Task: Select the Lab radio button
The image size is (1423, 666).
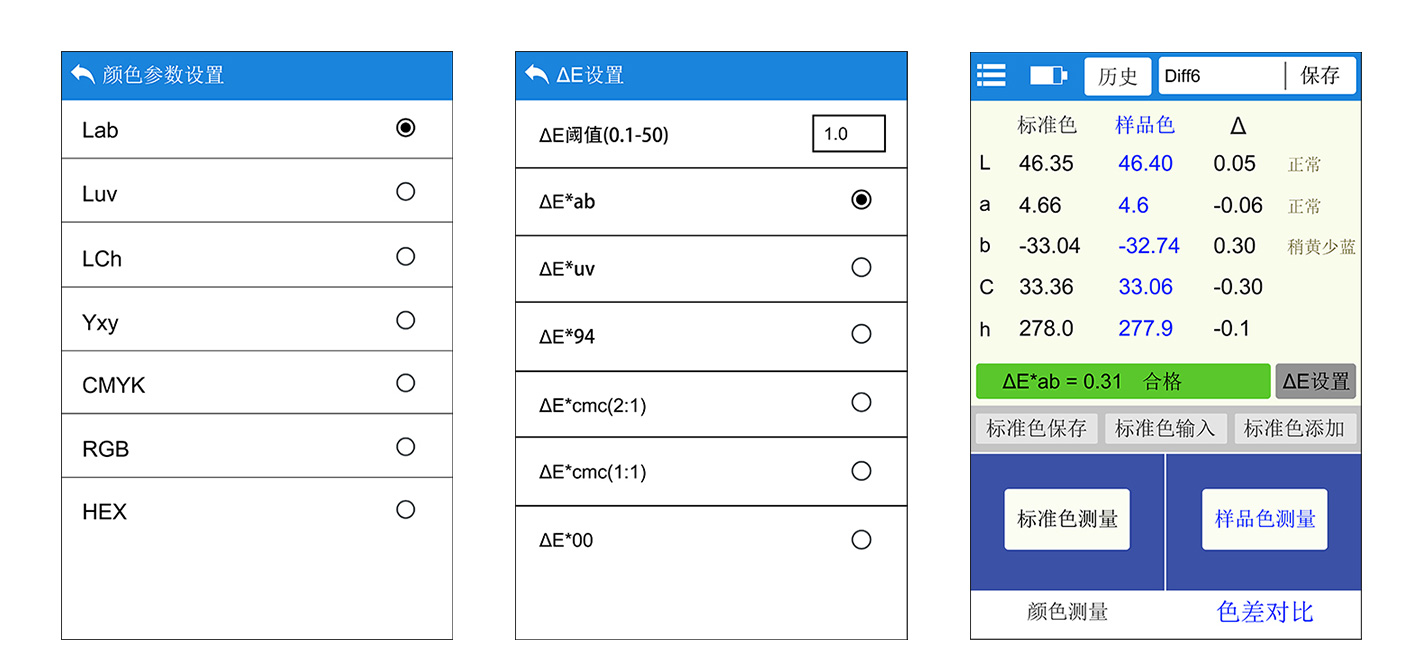Action: (x=405, y=128)
